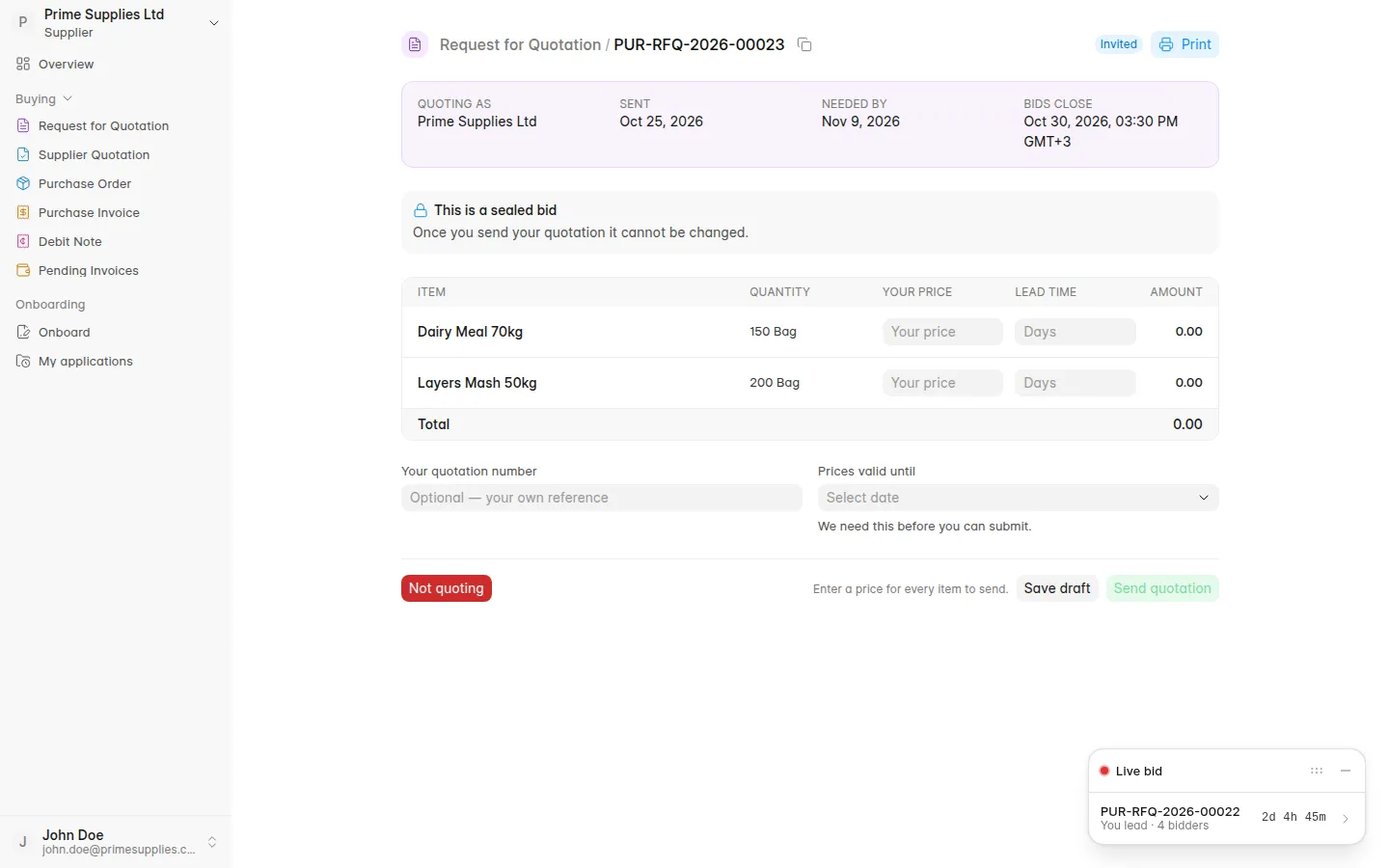Open the Prices valid until date selector
Image resolution: width=1389 pixels, height=868 pixels.
(1018, 498)
